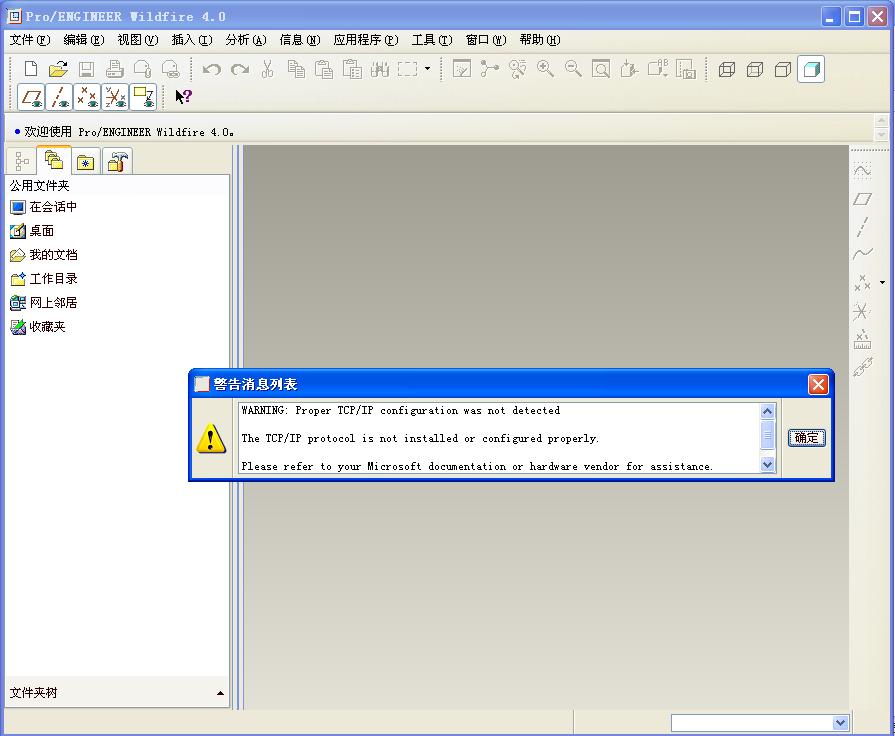The height and width of the screenshot is (736, 895).
Task: Click the Find binoculars icon
Action: [x=380, y=69]
